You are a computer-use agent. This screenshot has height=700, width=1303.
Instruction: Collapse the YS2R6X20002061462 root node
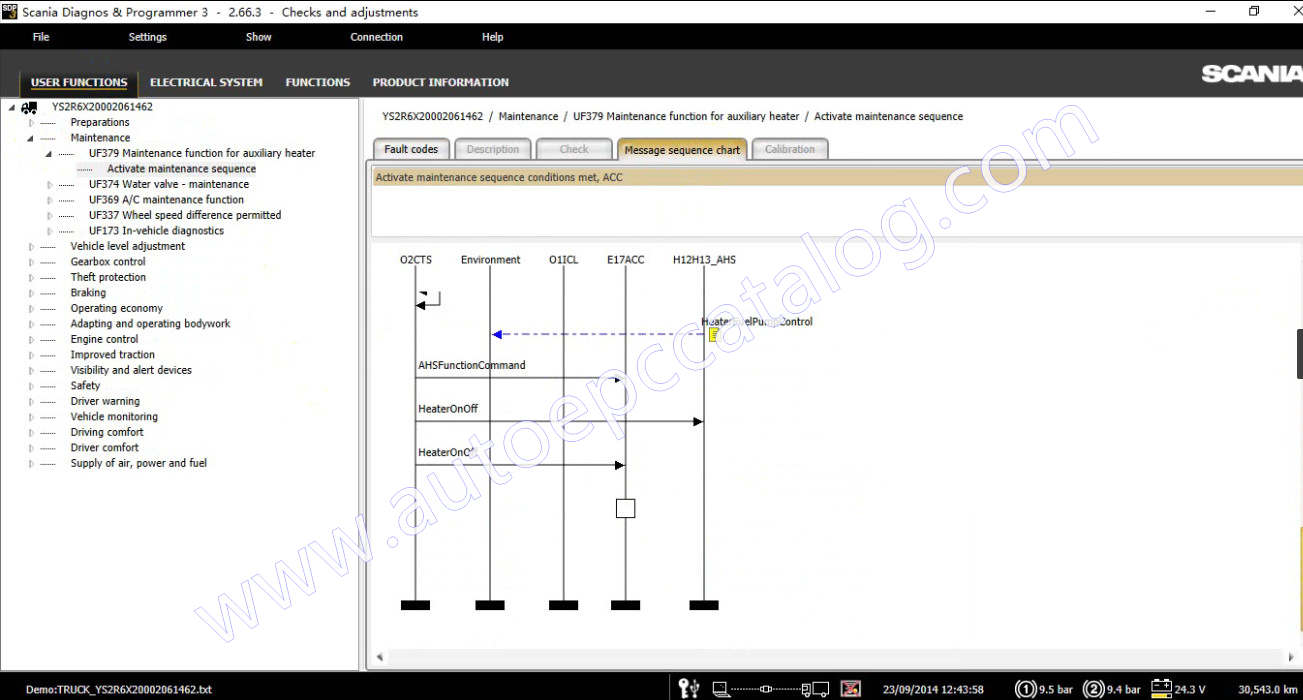(x=12, y=107)
